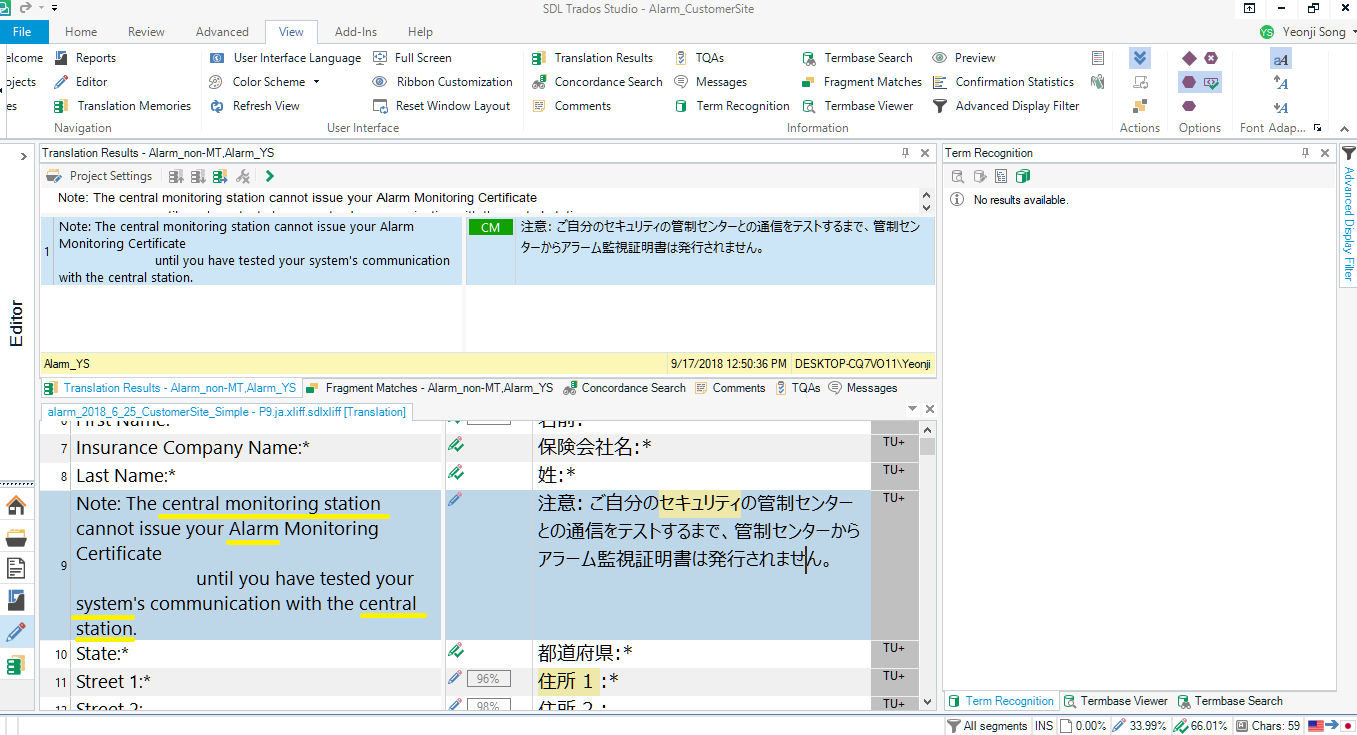
Task: Click the editor's vertical scrollbar thumb
Action: point(927,446)
